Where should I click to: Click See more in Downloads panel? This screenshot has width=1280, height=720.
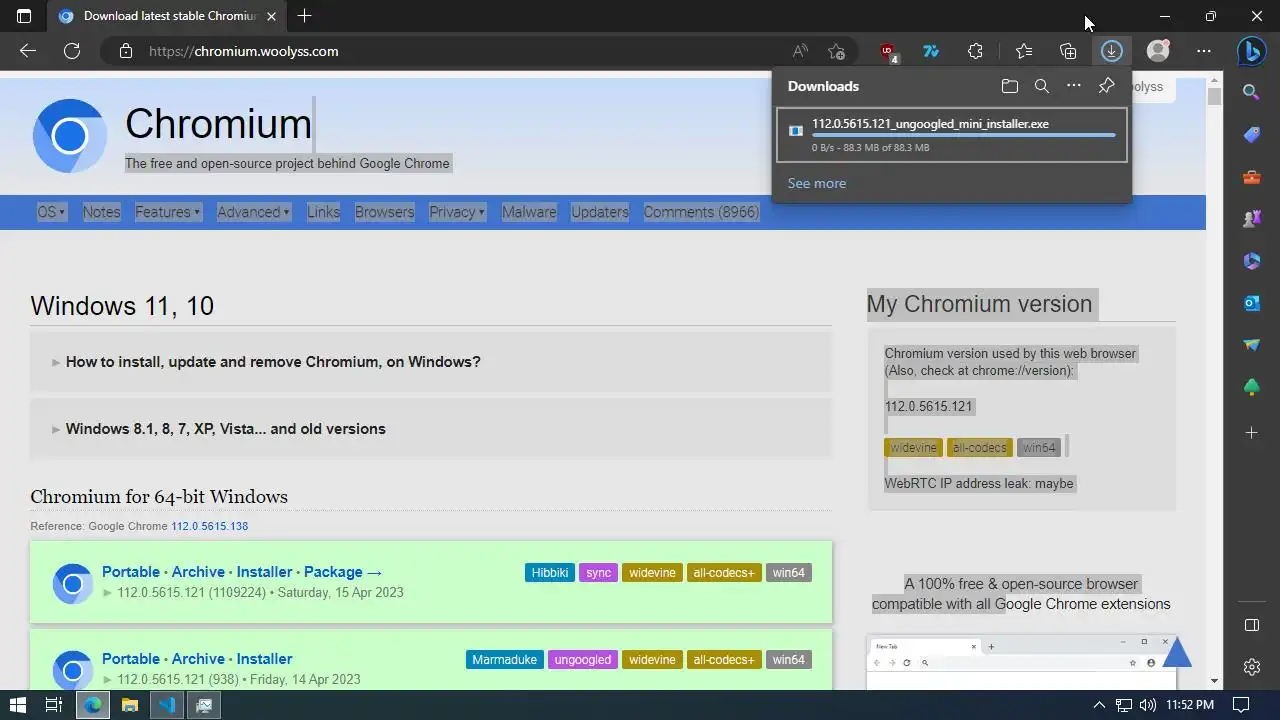(817, 183)
